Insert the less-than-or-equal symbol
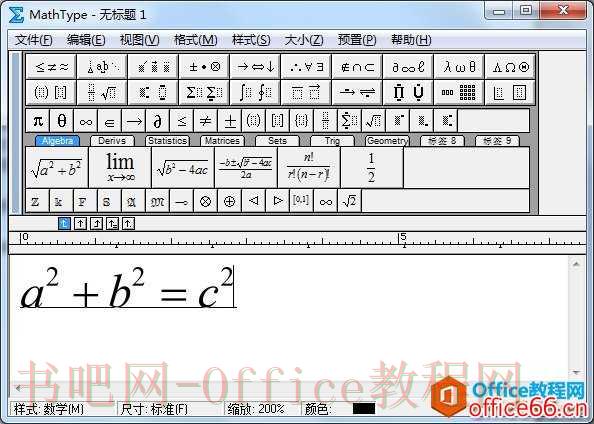The height and width of the screenshot is (424, 594). pos(182,121)
